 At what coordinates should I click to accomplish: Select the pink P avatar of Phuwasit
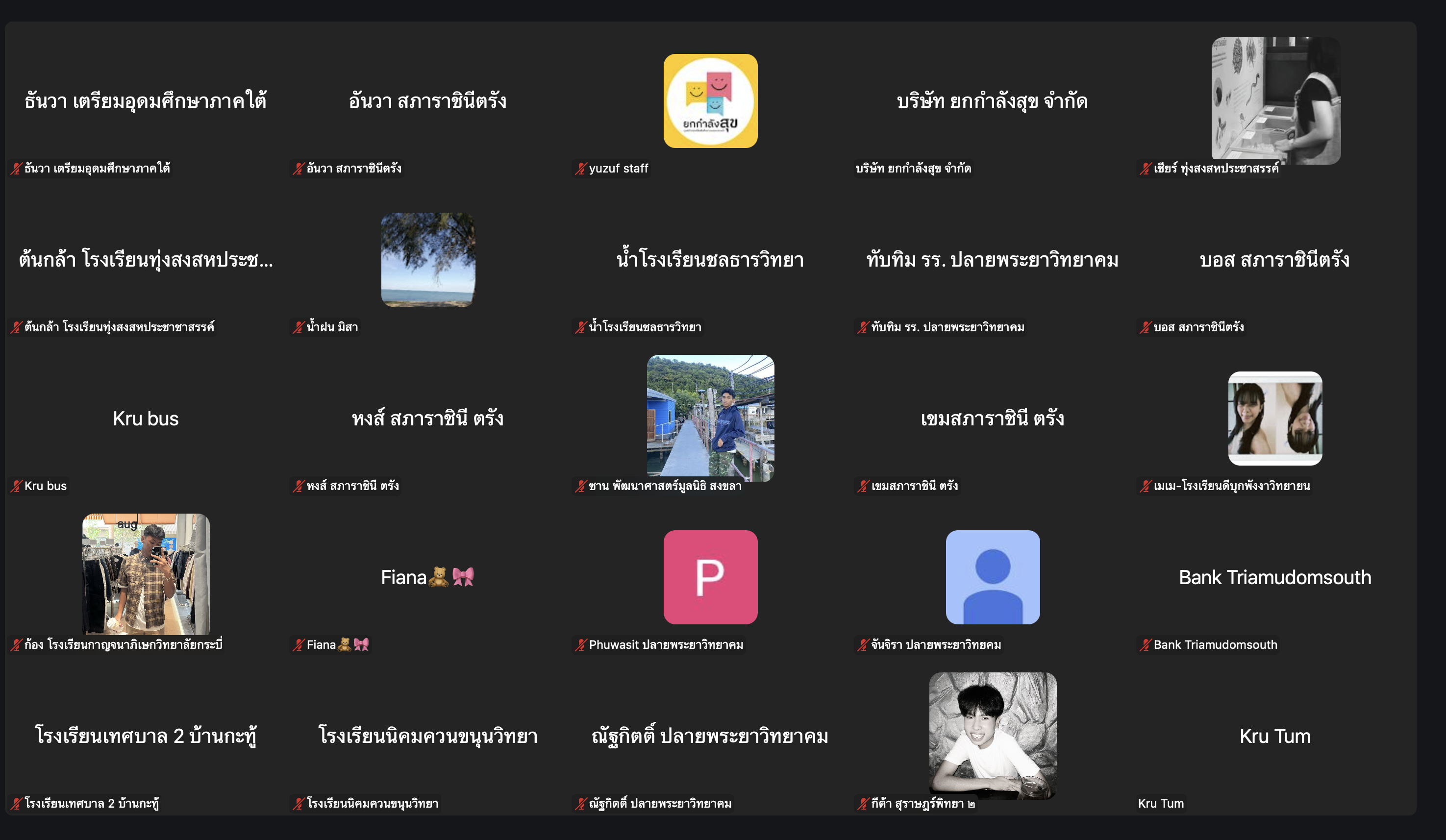[x=711, y=577]
